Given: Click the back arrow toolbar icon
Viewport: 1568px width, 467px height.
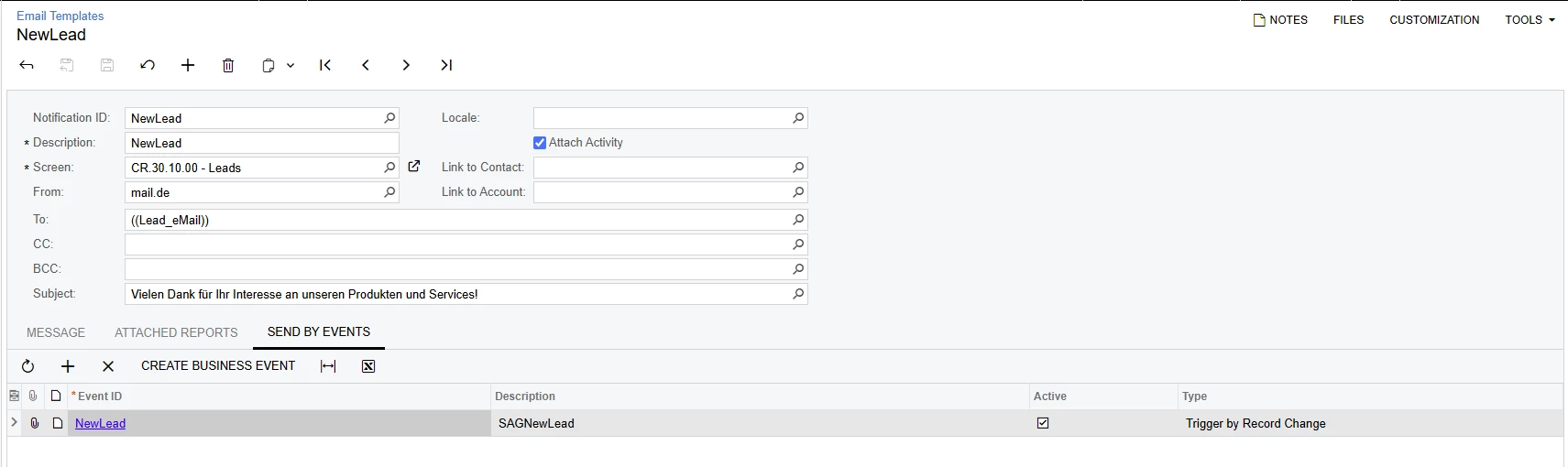Looking at the screenshot, I should [x=27, y=65].
